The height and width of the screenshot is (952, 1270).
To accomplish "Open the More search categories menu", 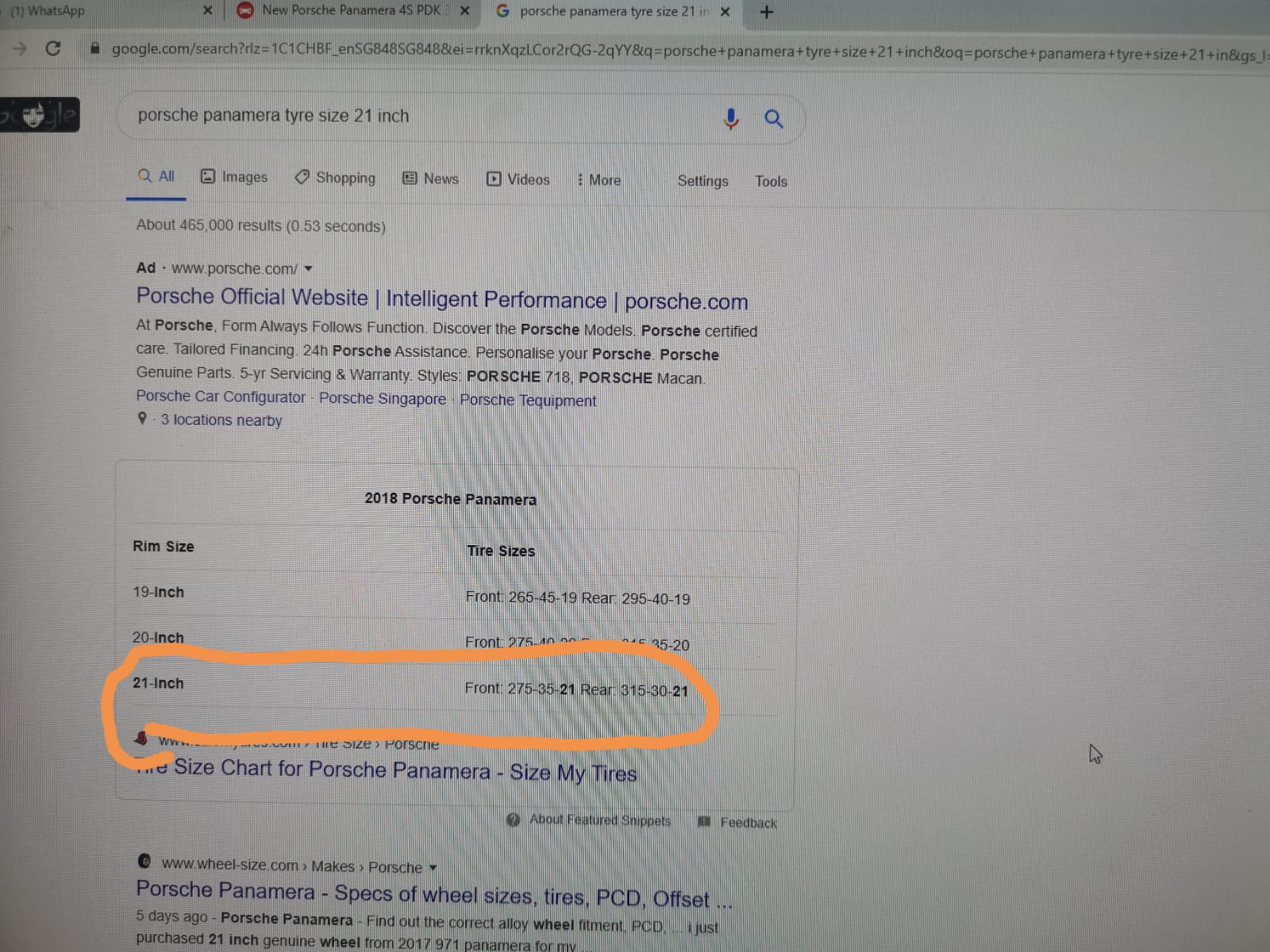I will 598,180.
